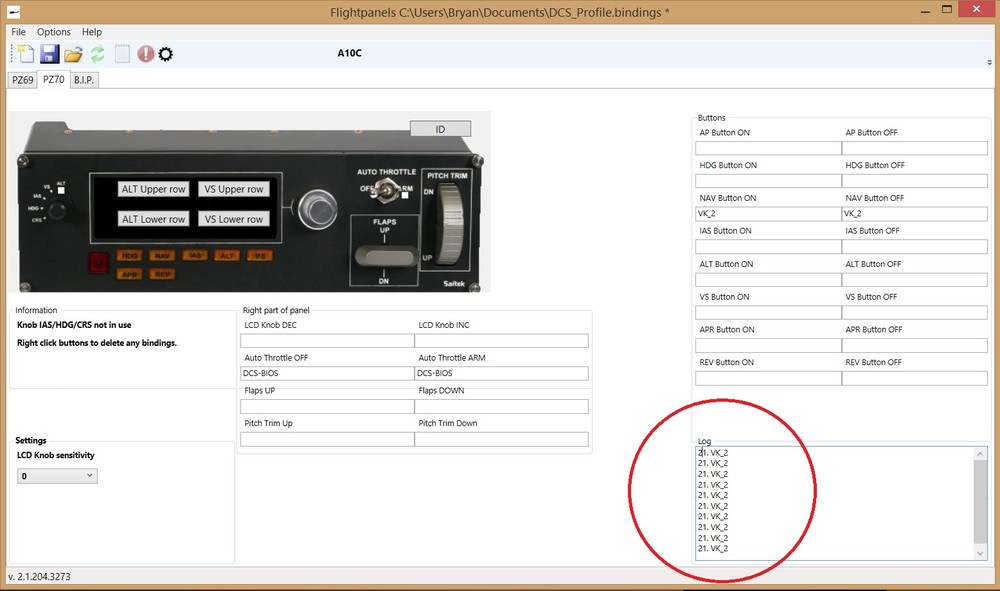
Task: Click the Log scrollbar down arrow
Action: [x=980, y=553]
